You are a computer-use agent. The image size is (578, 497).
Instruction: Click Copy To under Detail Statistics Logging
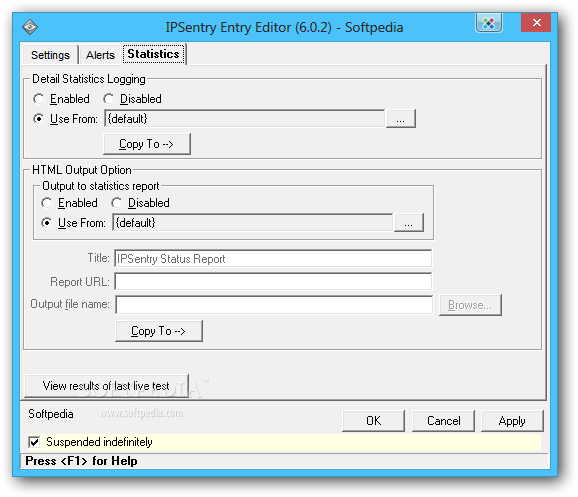(147, 144)
